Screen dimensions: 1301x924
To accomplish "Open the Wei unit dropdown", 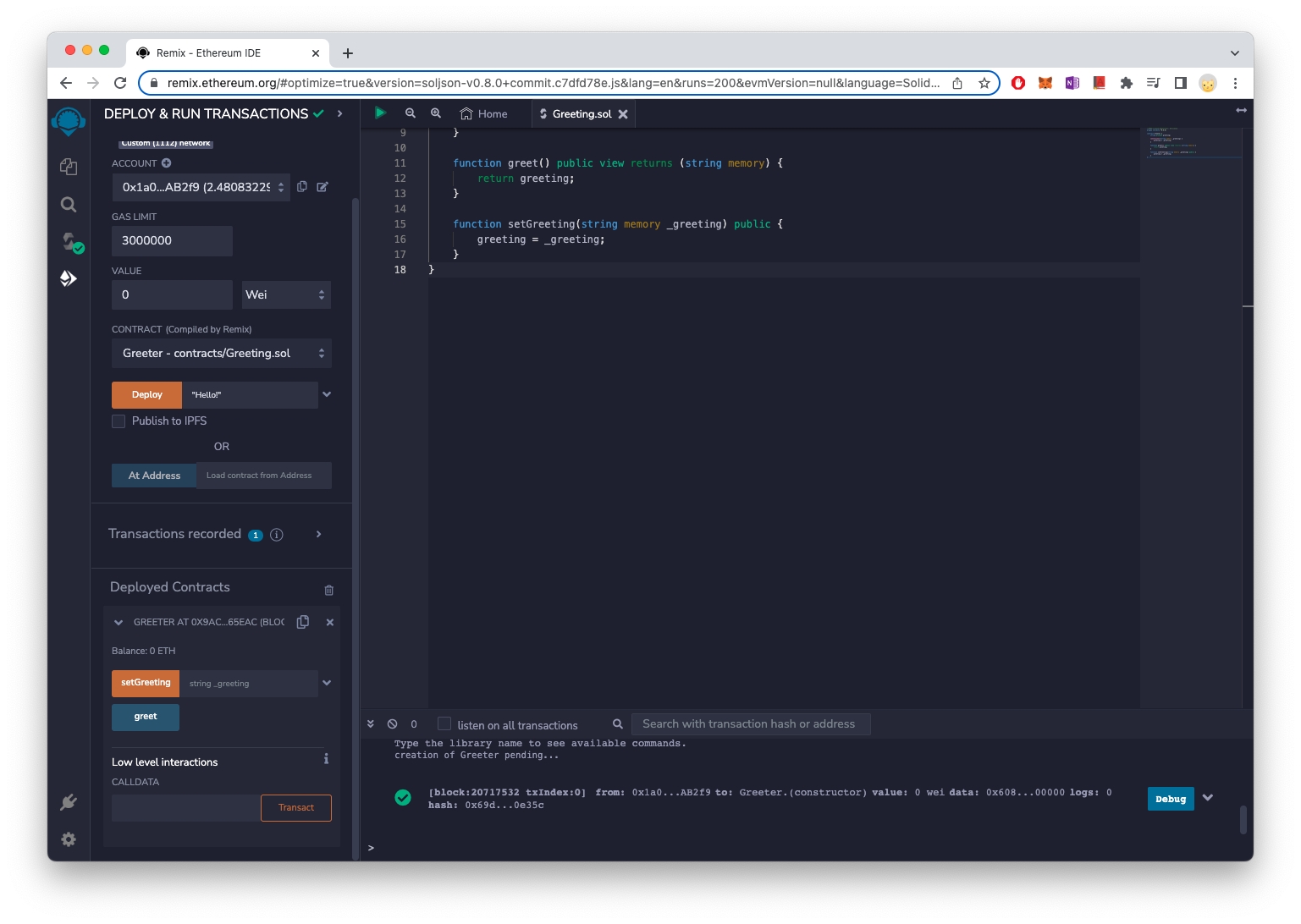I will 286,295.
